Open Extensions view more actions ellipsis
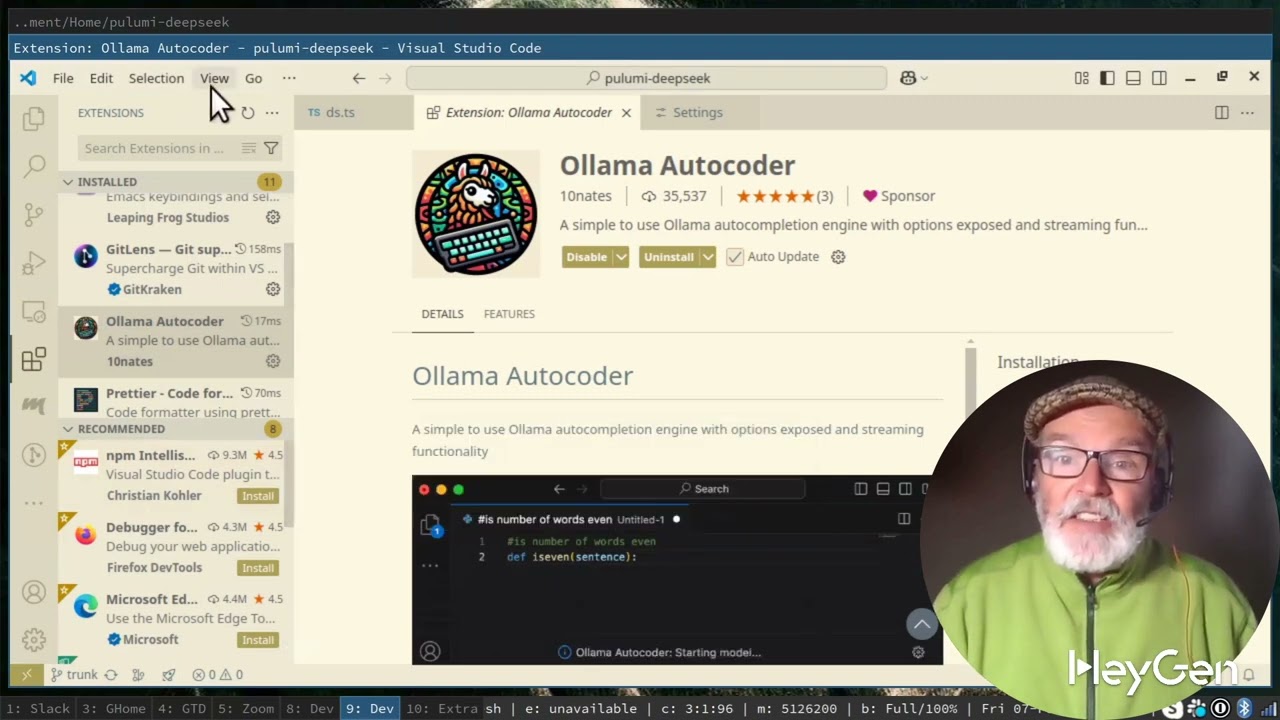 (x=272, y=113)
